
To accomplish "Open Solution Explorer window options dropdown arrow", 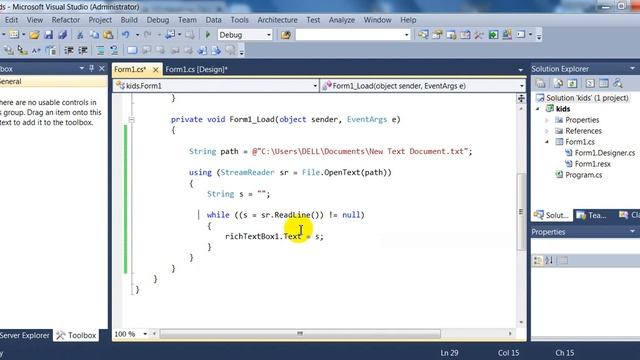I will [632, 69].
